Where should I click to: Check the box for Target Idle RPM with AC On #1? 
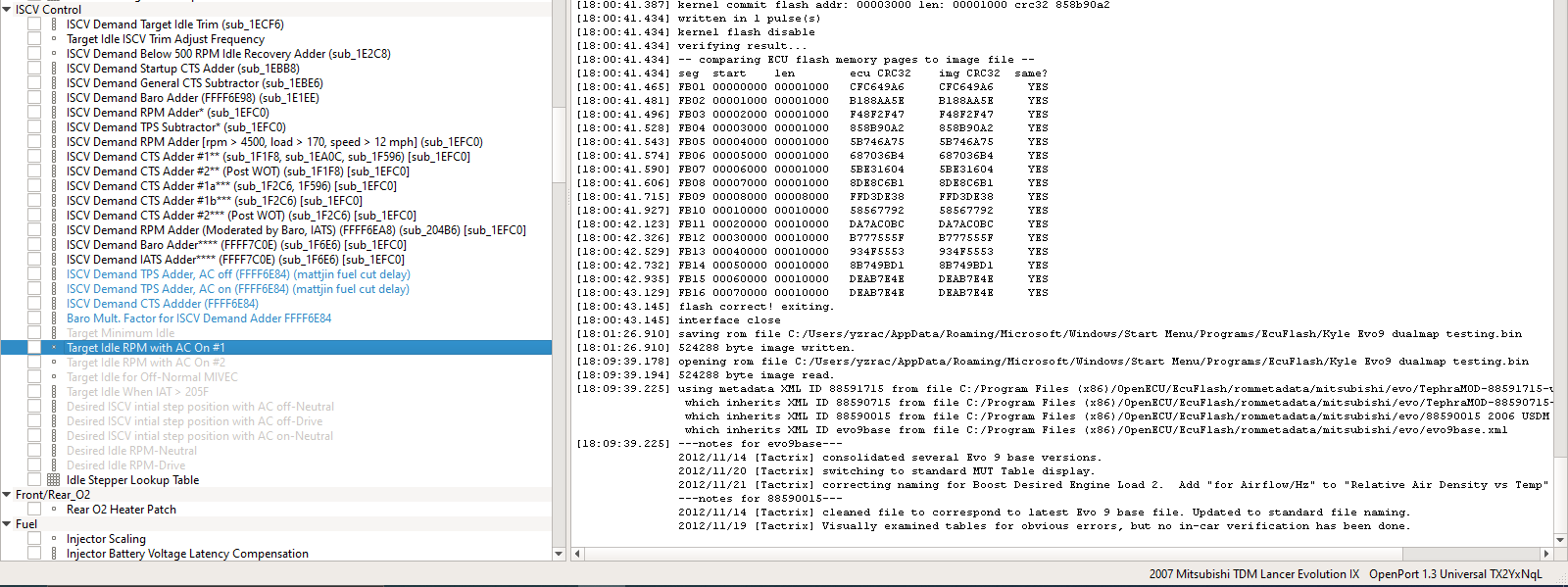(34, 348)
